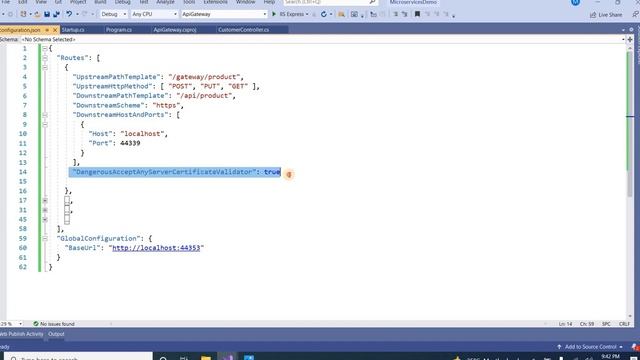Open the Analyze menu
This screenshot has height=360, width=640.
point(165,2)
